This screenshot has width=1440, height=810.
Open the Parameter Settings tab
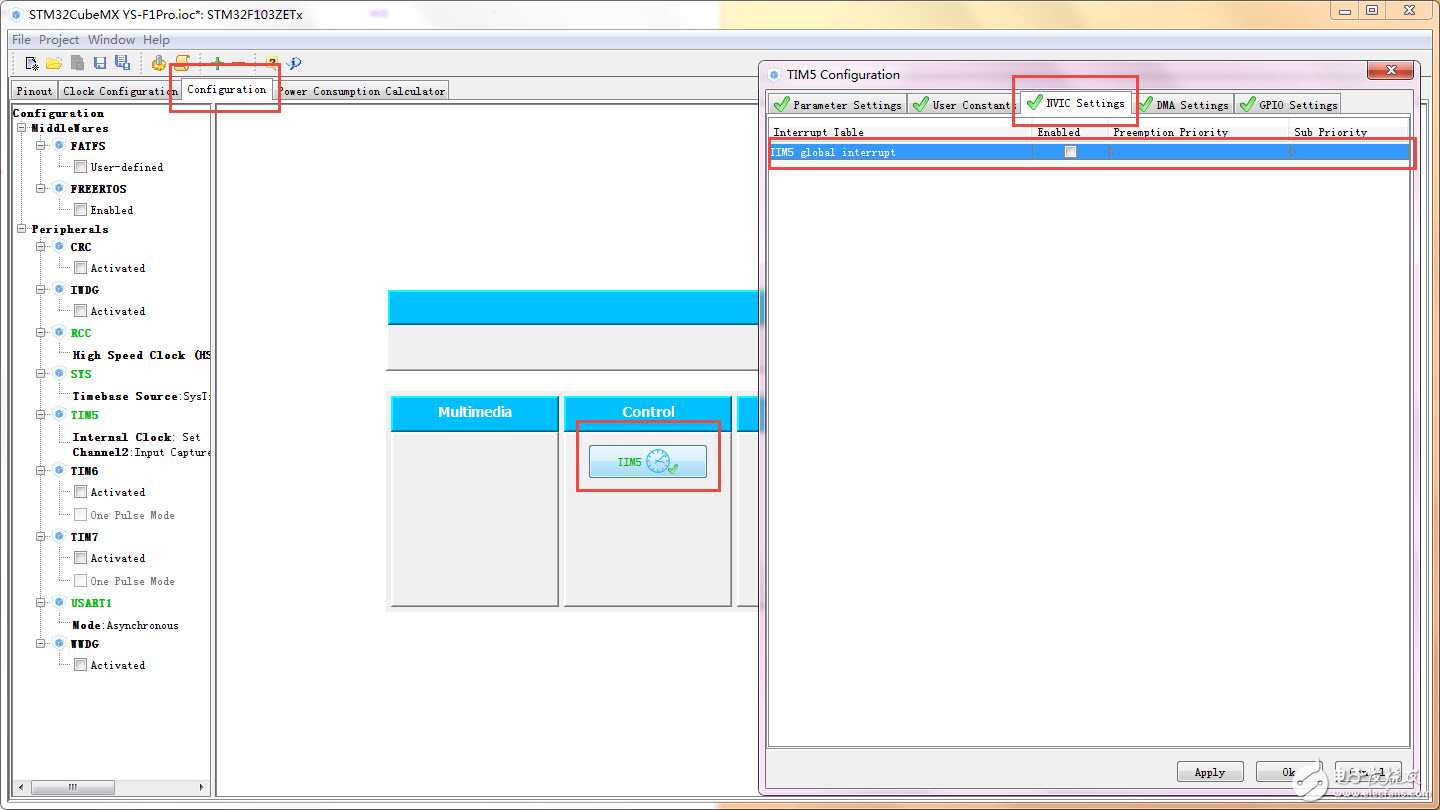[x=837, y=104]
